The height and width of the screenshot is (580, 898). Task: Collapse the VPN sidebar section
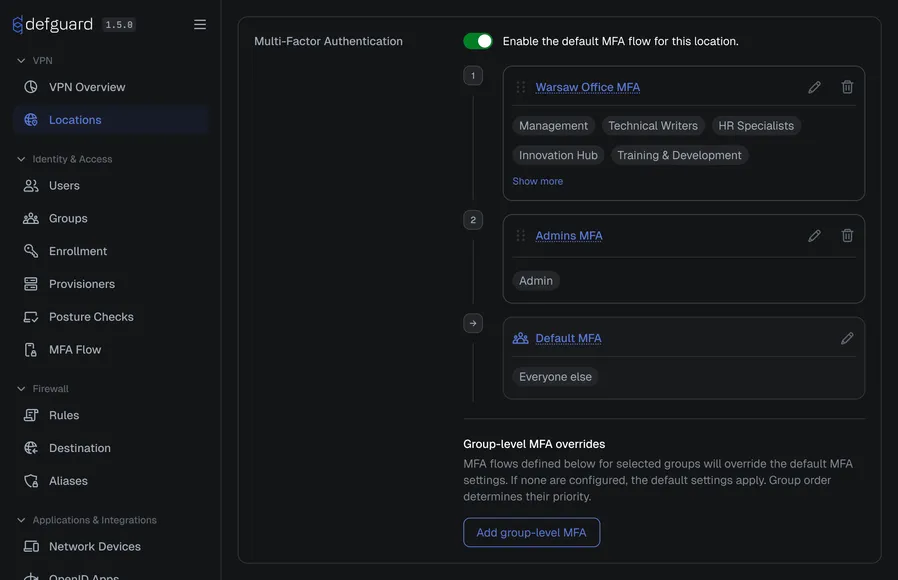[21, 61]
